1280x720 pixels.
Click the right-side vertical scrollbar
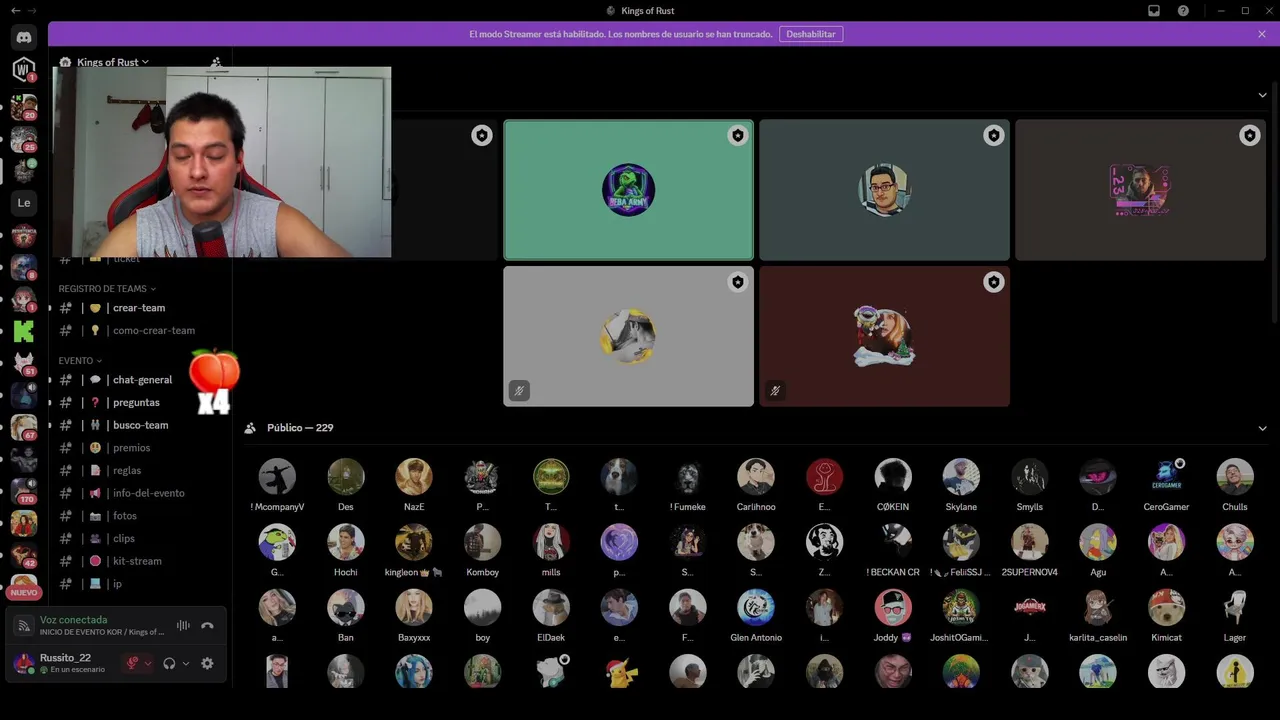pos(1275,200)
